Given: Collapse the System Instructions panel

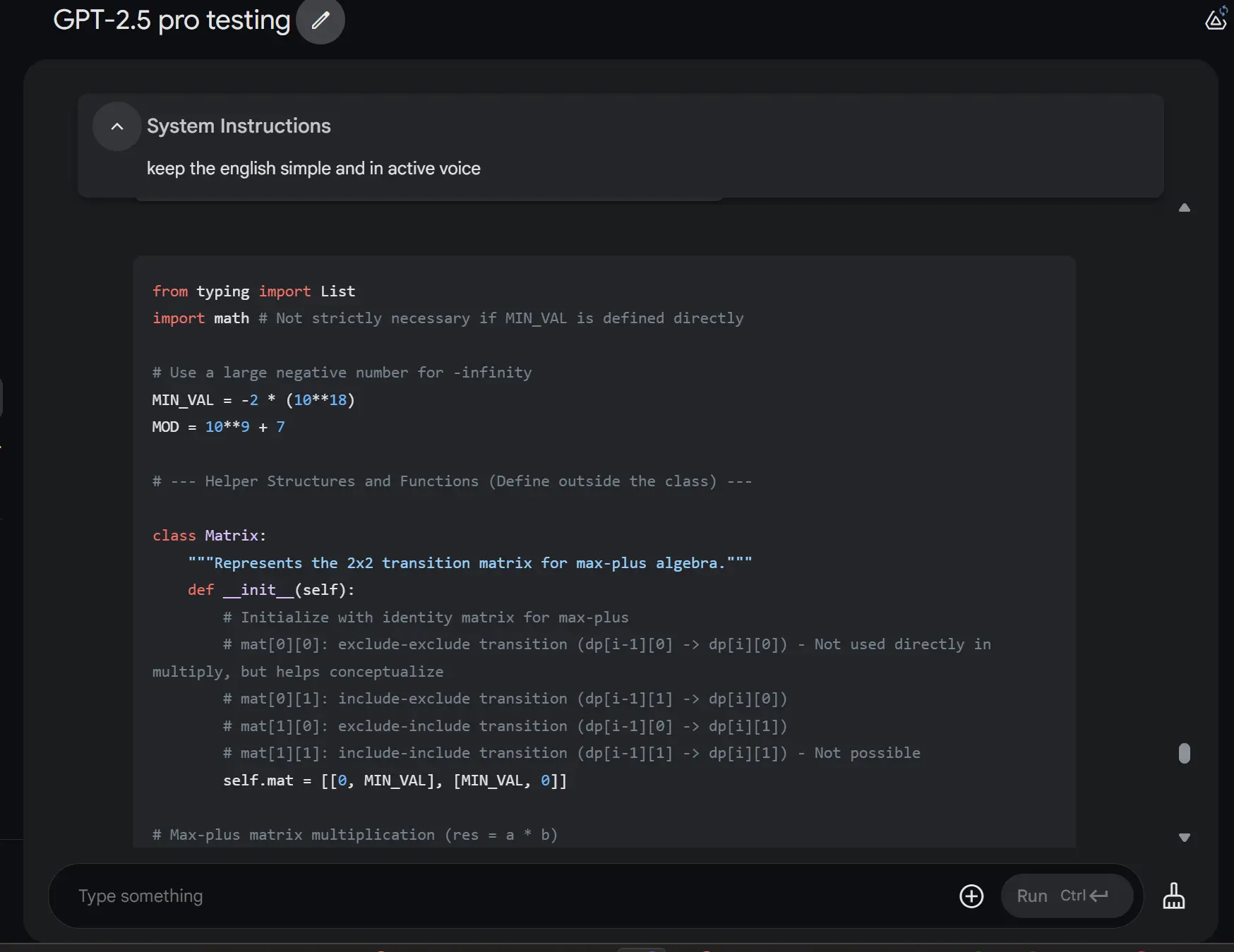Looking at the screenshot, I should click(117, 126).
